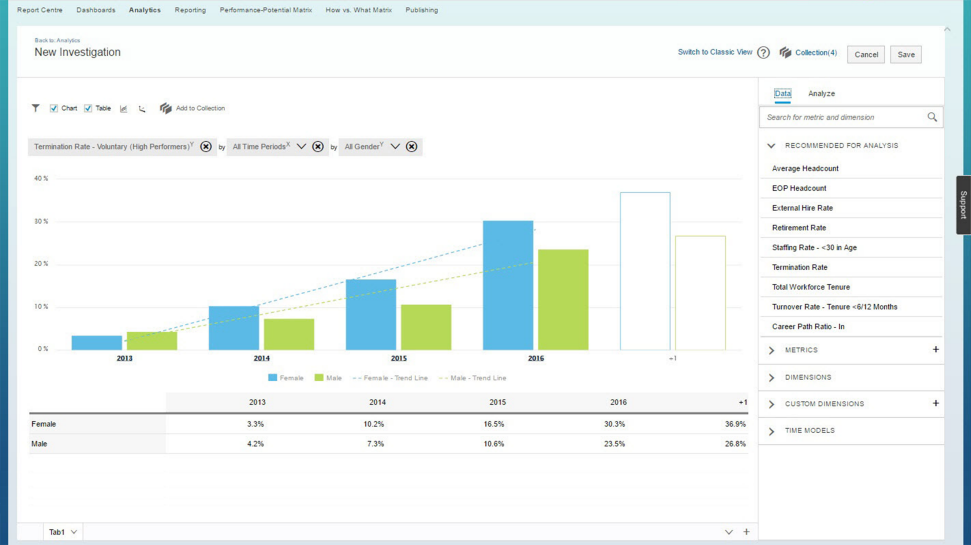Open the All Gender dropdown arrow
This screenshot has height=545, width=971.
click(394, 147)
